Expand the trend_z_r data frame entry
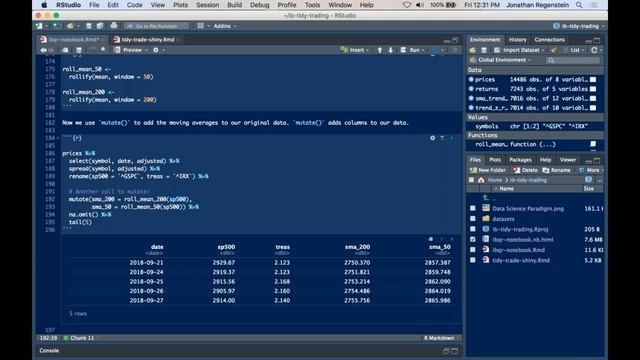Image resolution: width=640 pixels, height=360 pixels. tap(471, 108)
